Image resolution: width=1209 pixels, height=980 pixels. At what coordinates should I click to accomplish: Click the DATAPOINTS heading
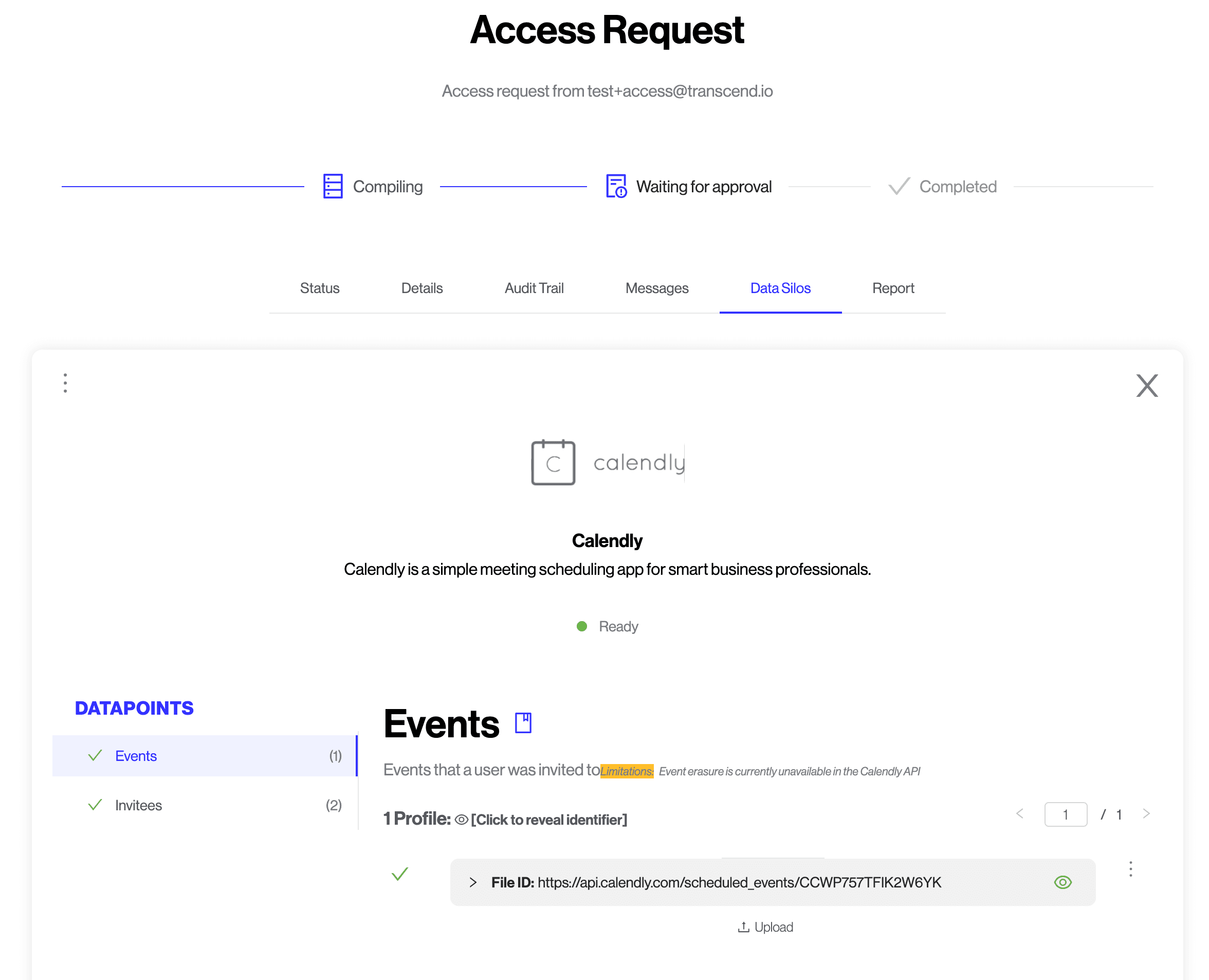(x=134, y=708)
